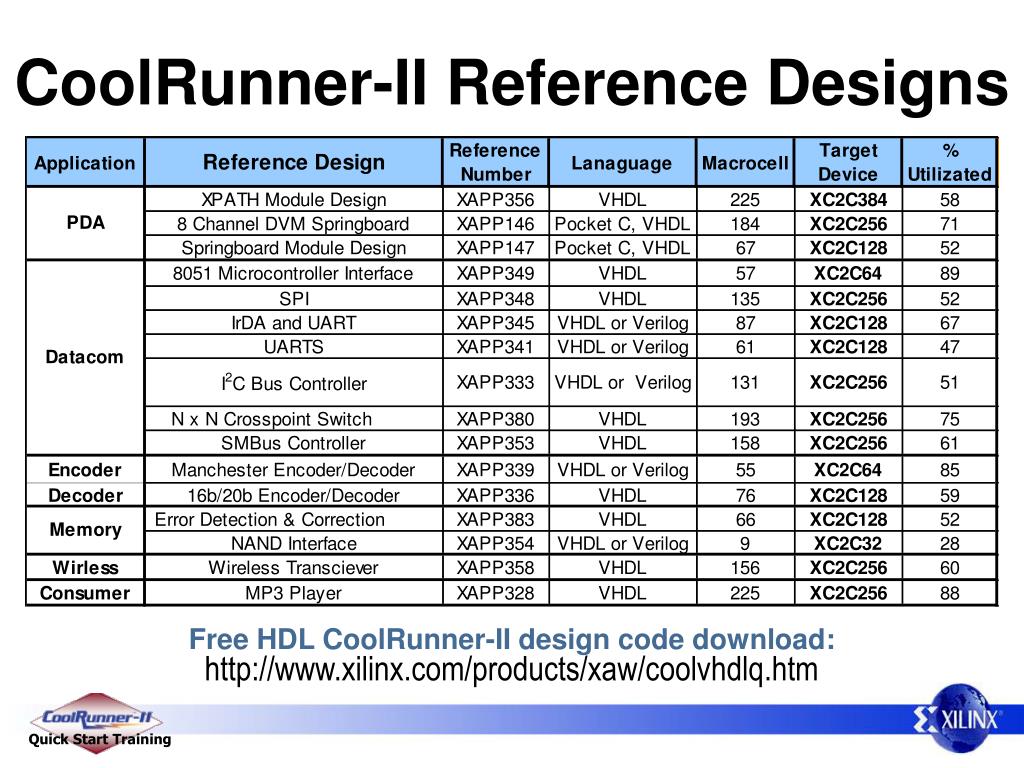This screenshot has height=768, width=1024.
Task: Select reference number XAPP147
Action: (x=496, y=248)
